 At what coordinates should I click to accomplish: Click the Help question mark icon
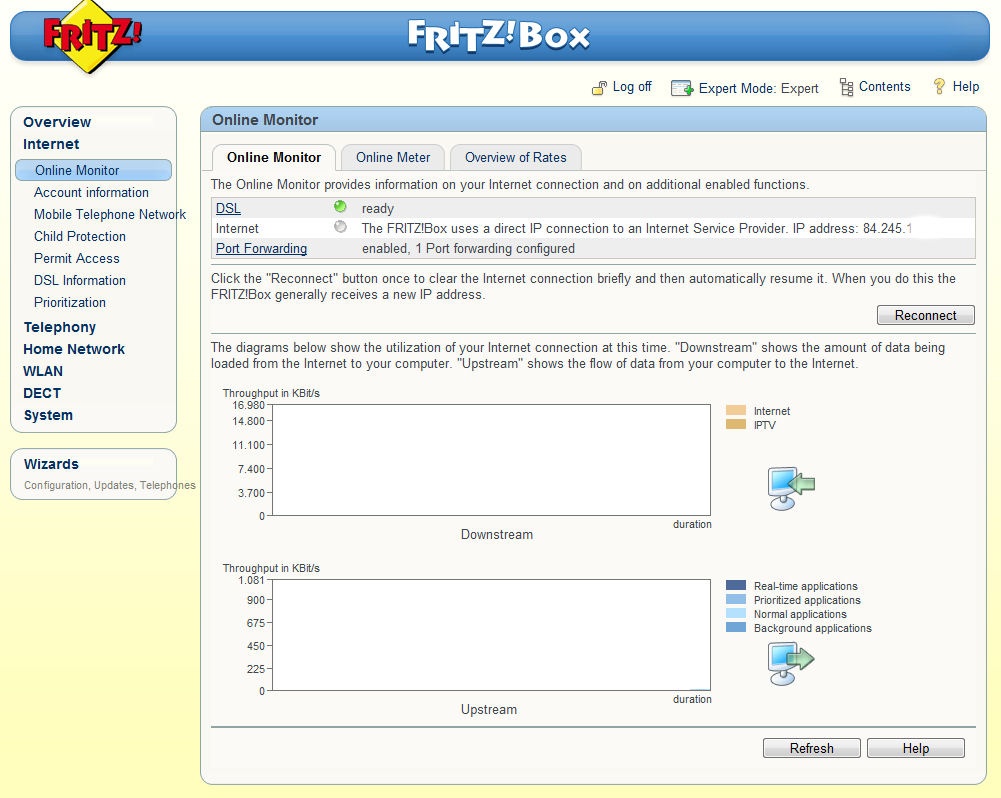click(939, 86)
